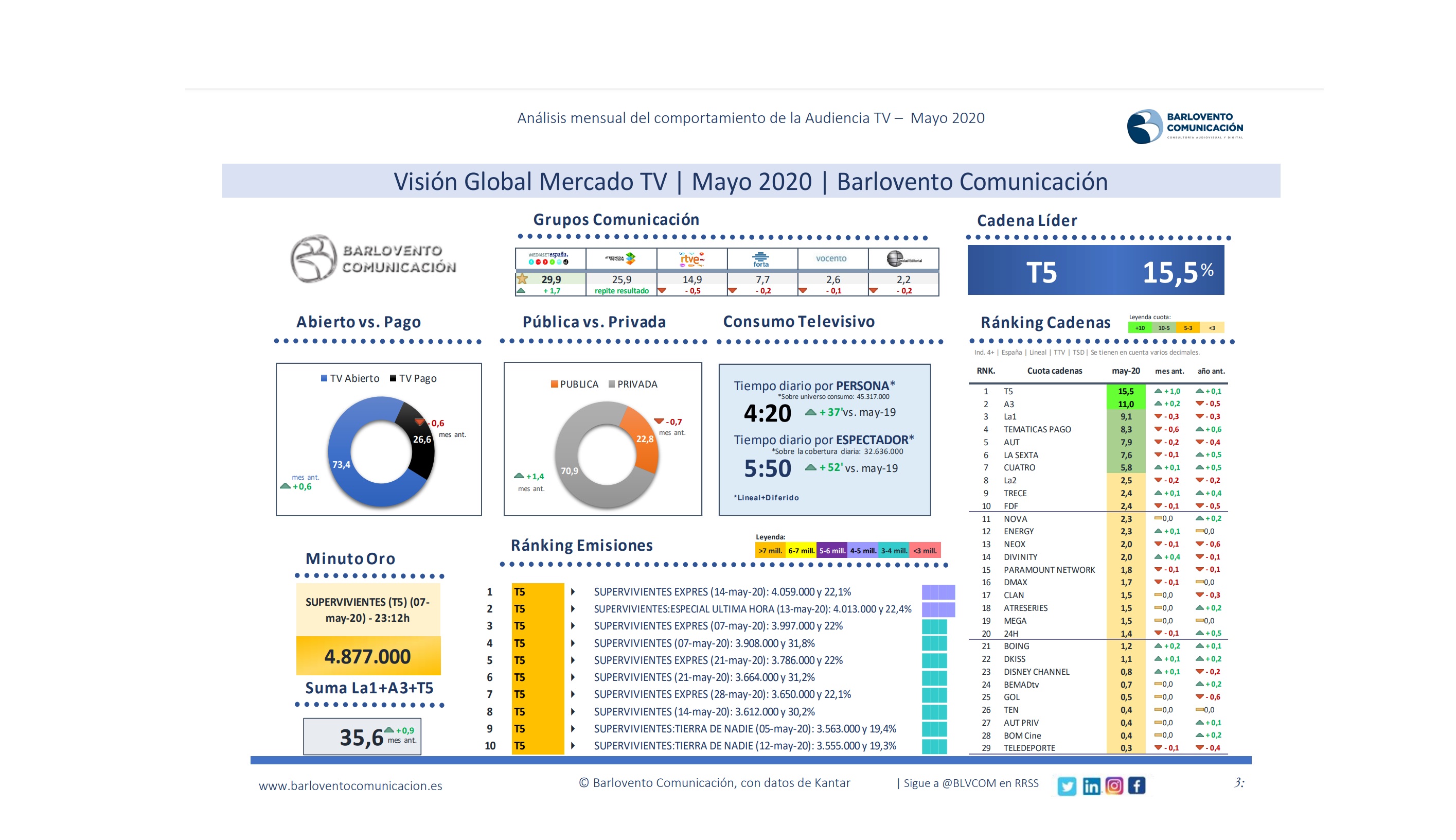Screen dimensions: 1456x840
Task: Click the gold star beside 29,9
Action: (x=522, y=278)
